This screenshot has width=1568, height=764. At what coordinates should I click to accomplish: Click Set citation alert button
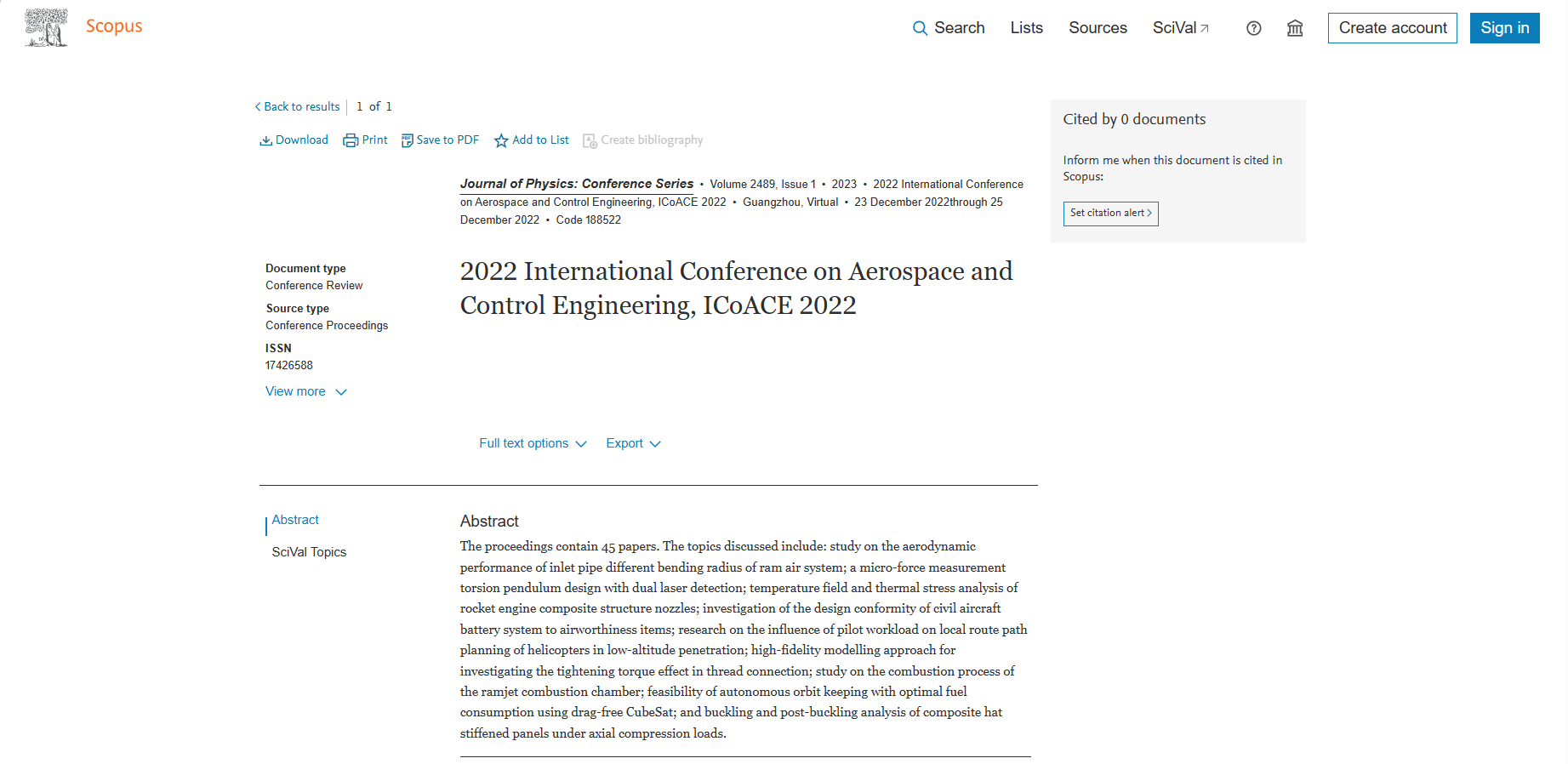[x=1110, y=214]
